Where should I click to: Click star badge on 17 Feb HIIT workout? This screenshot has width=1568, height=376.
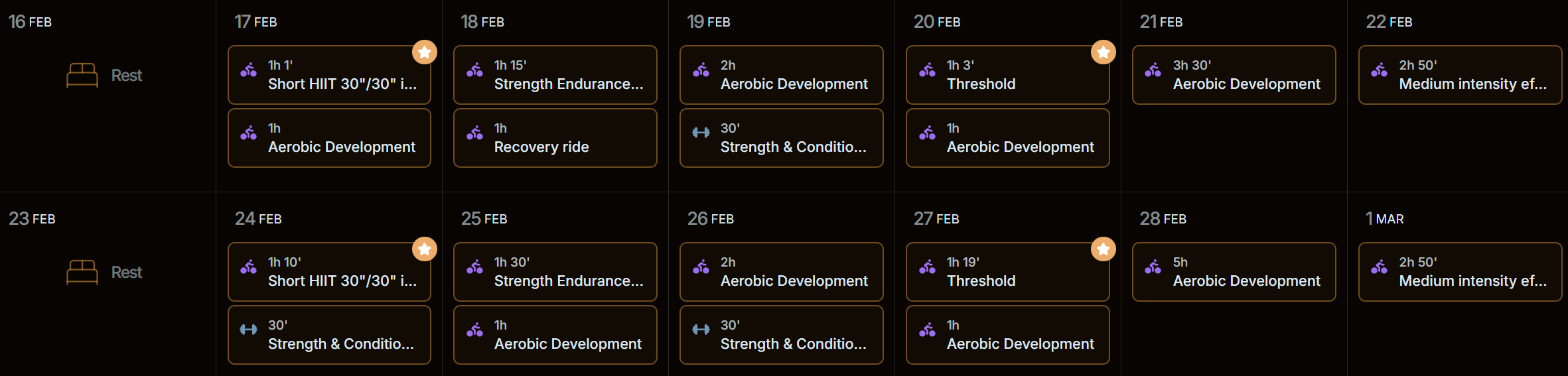tap(424, 52)
